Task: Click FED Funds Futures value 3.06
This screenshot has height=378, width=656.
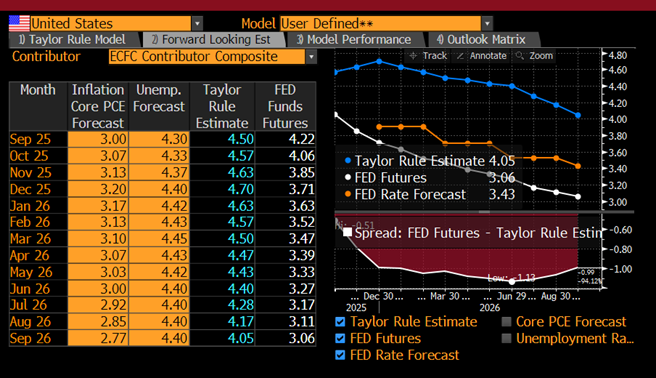Action: 302,338
